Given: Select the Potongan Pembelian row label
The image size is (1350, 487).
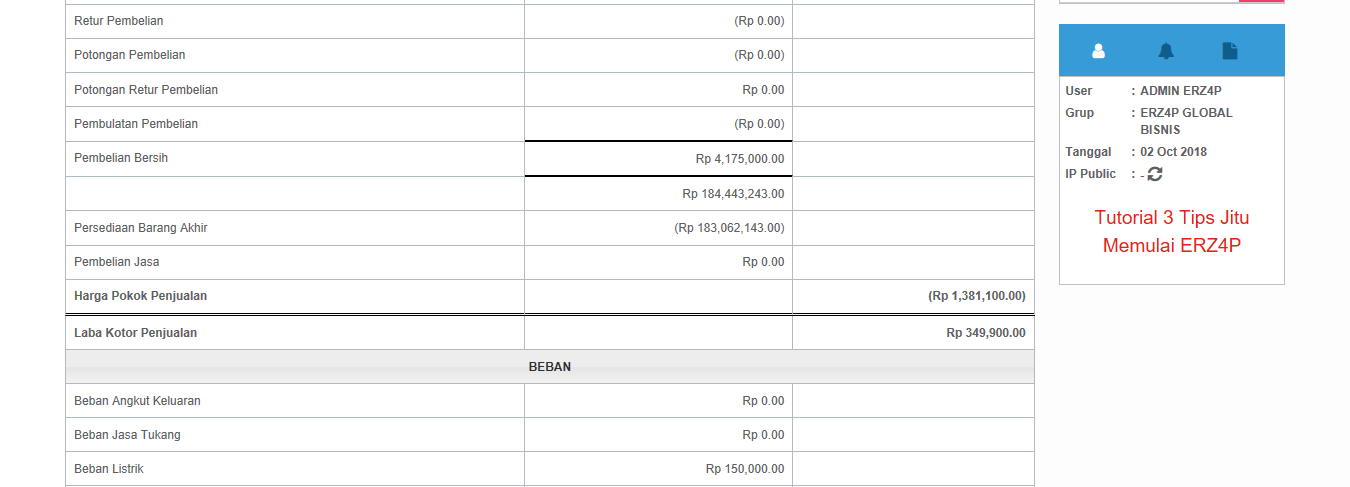Looking at the screenshot, I should click(x=130, y=55).
